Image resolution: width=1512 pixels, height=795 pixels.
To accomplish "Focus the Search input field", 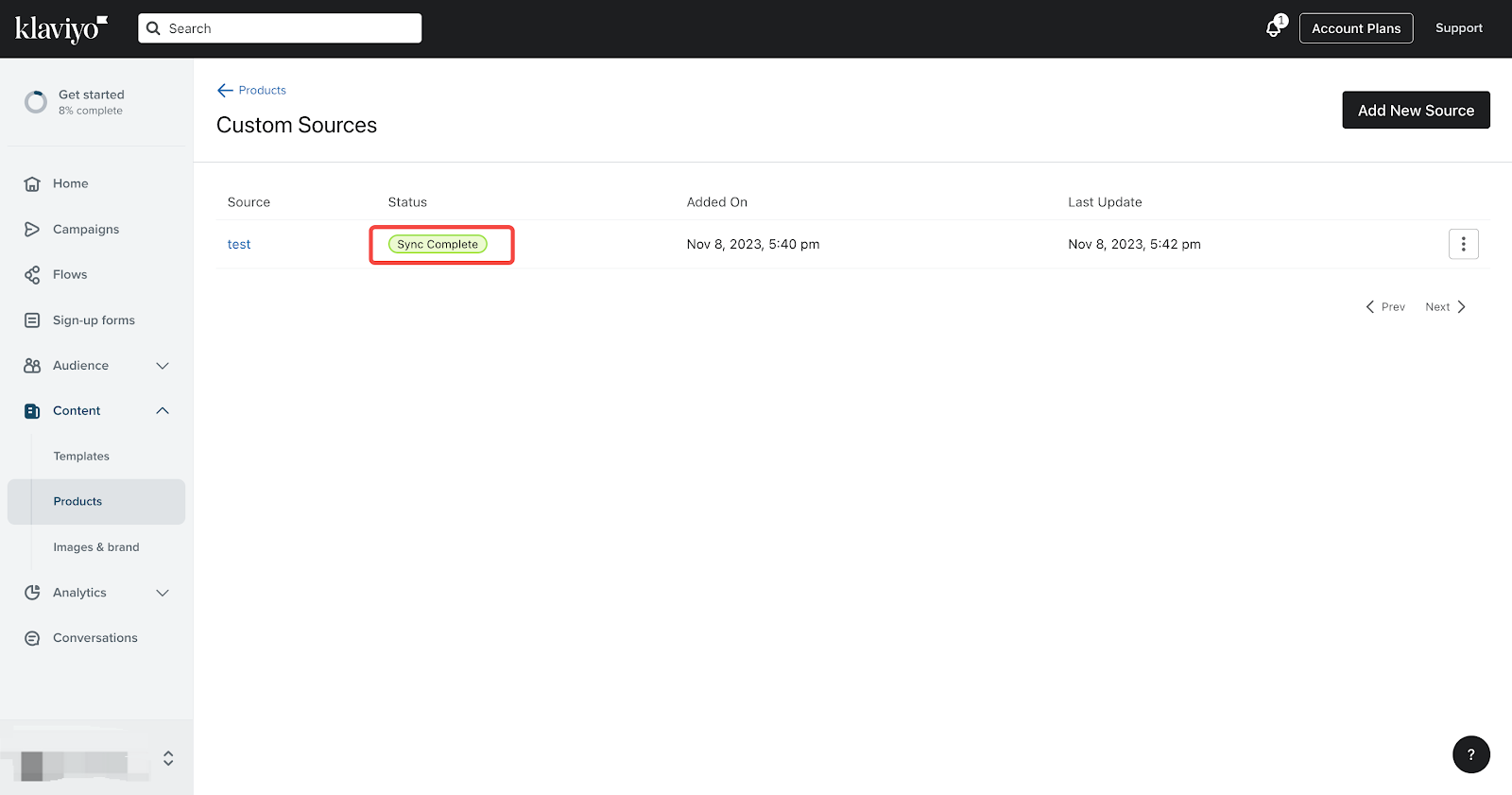I will 280,28.
